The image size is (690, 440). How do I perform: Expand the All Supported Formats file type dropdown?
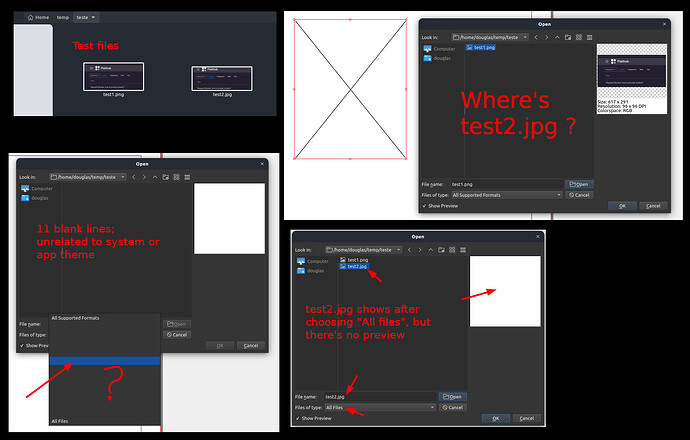(506, 195)
